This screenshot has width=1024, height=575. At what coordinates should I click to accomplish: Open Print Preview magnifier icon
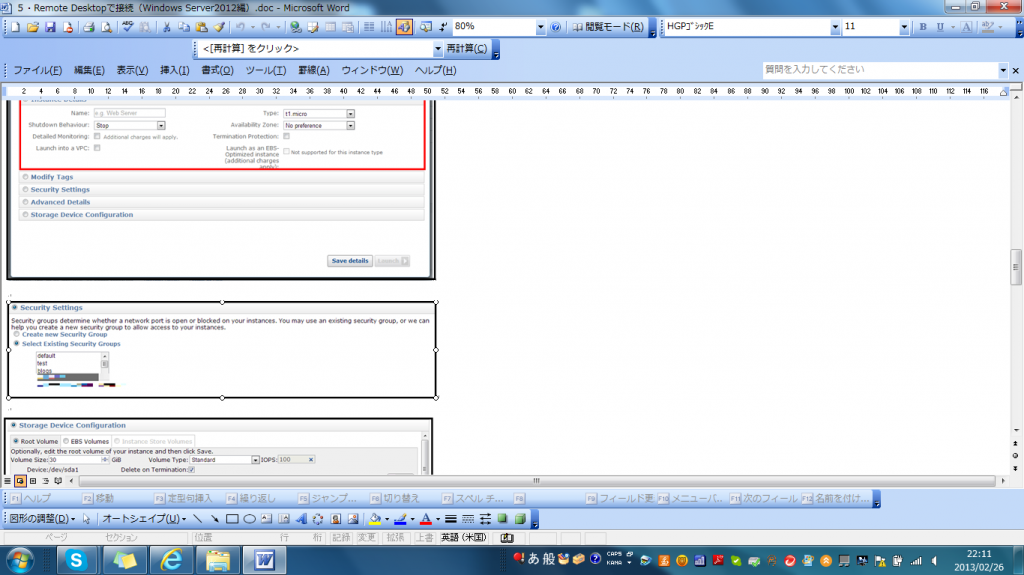(x=106, y=27)
